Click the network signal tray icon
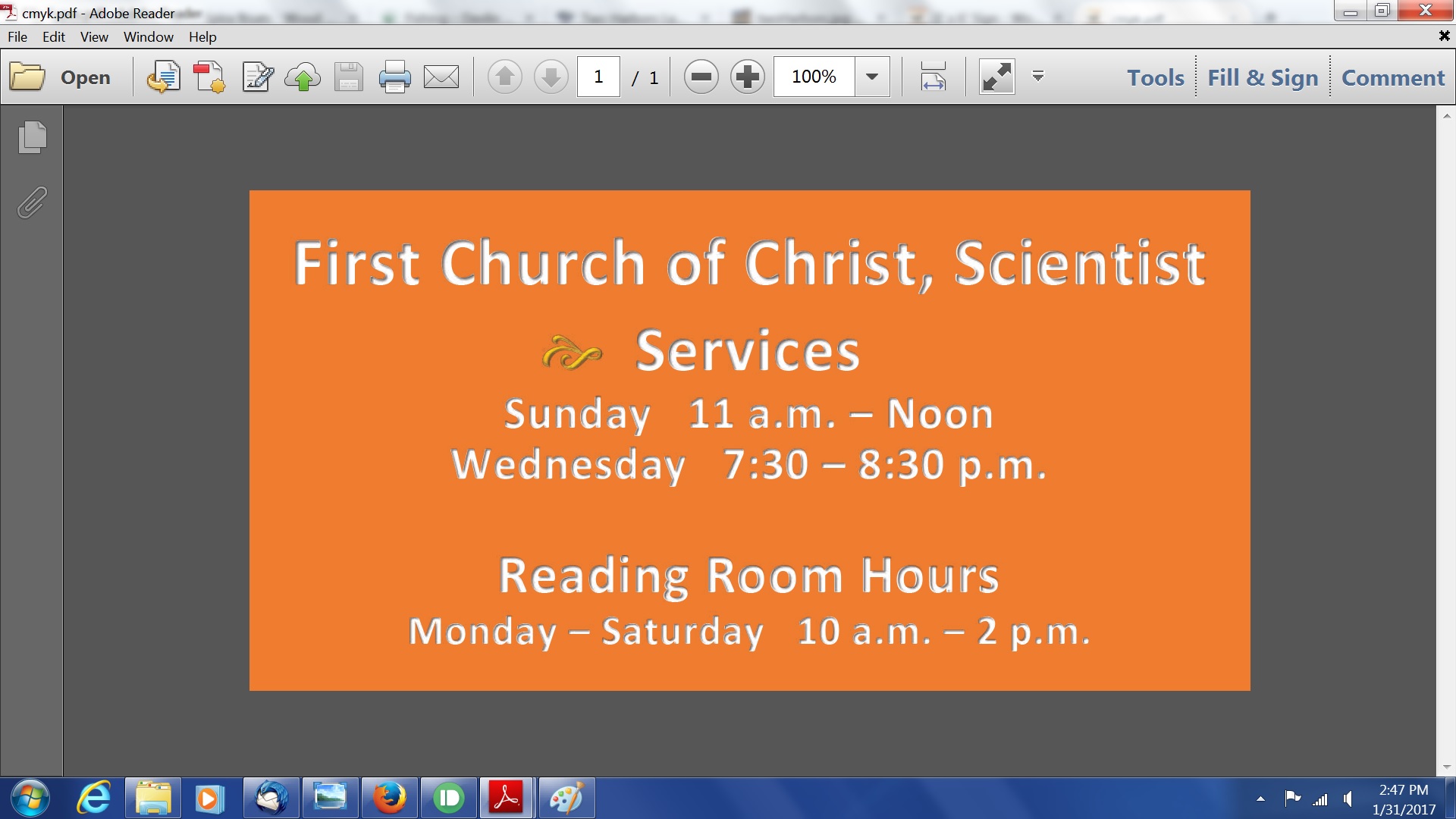The height and width of the screenshot is (819, 1456). click(1320, 799)
